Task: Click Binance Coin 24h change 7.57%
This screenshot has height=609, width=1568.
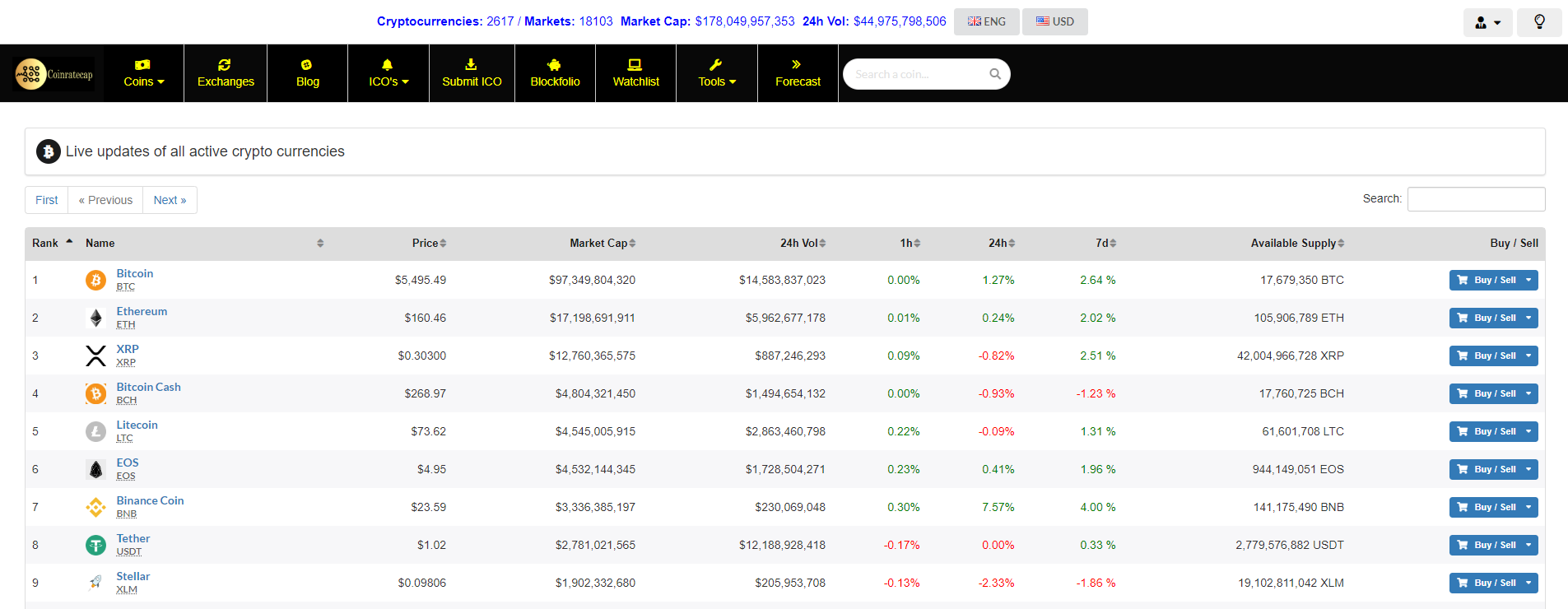Action: pos(998,507)
